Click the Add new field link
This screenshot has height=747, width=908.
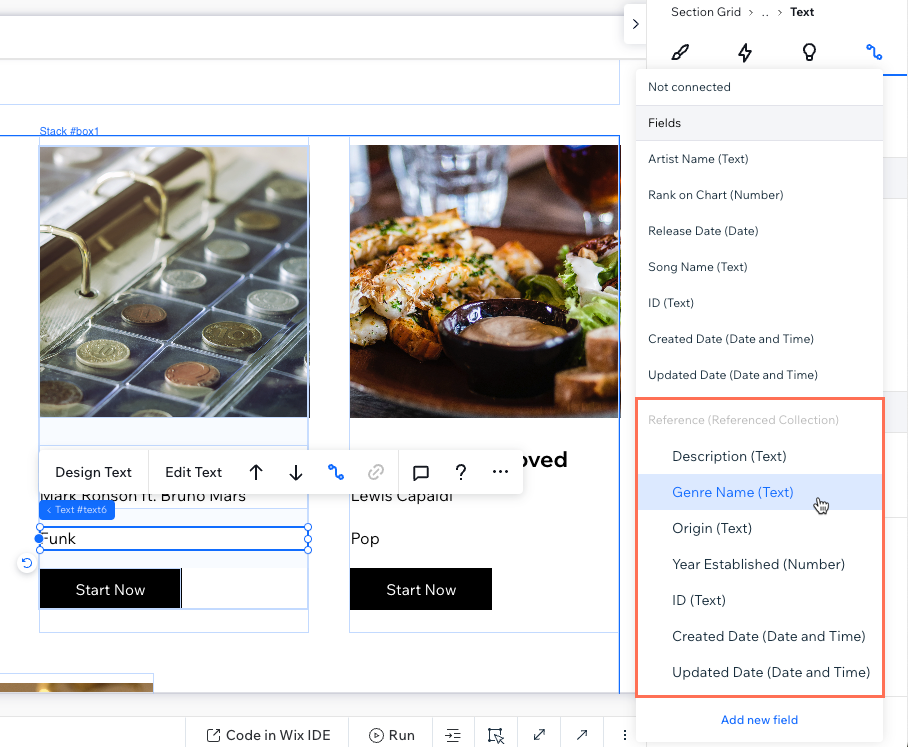coord(759,720)
